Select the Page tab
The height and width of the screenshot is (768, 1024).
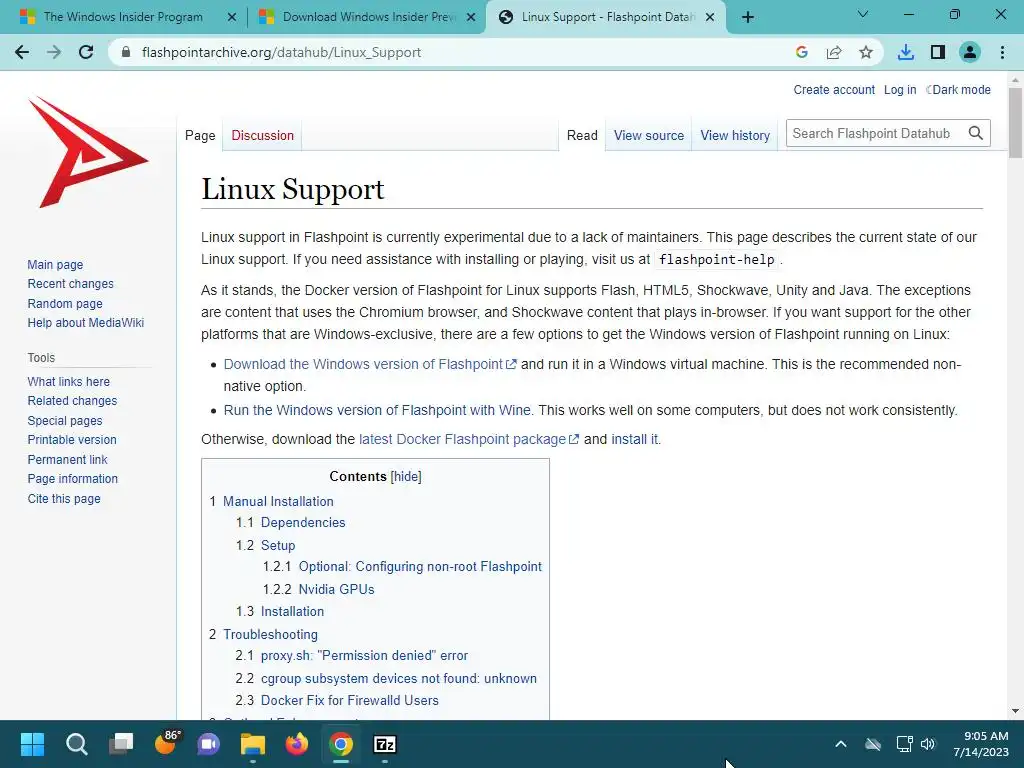point(200,135)
